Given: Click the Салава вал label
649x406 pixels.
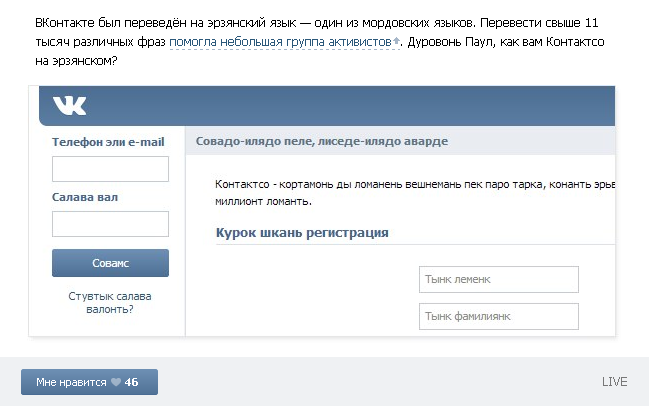Looking at the screenshot, I should coord(85,197).
